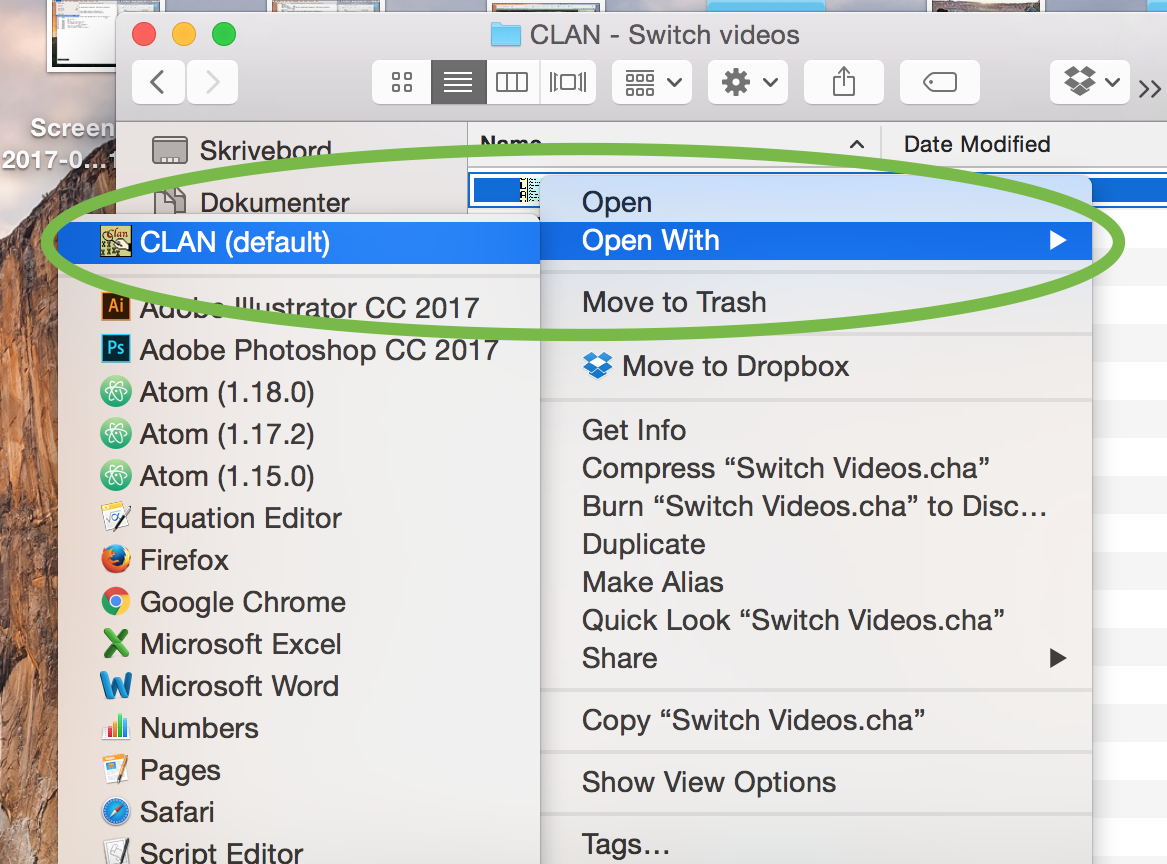Open file with Microsoft Word

(x=299, y=686)
